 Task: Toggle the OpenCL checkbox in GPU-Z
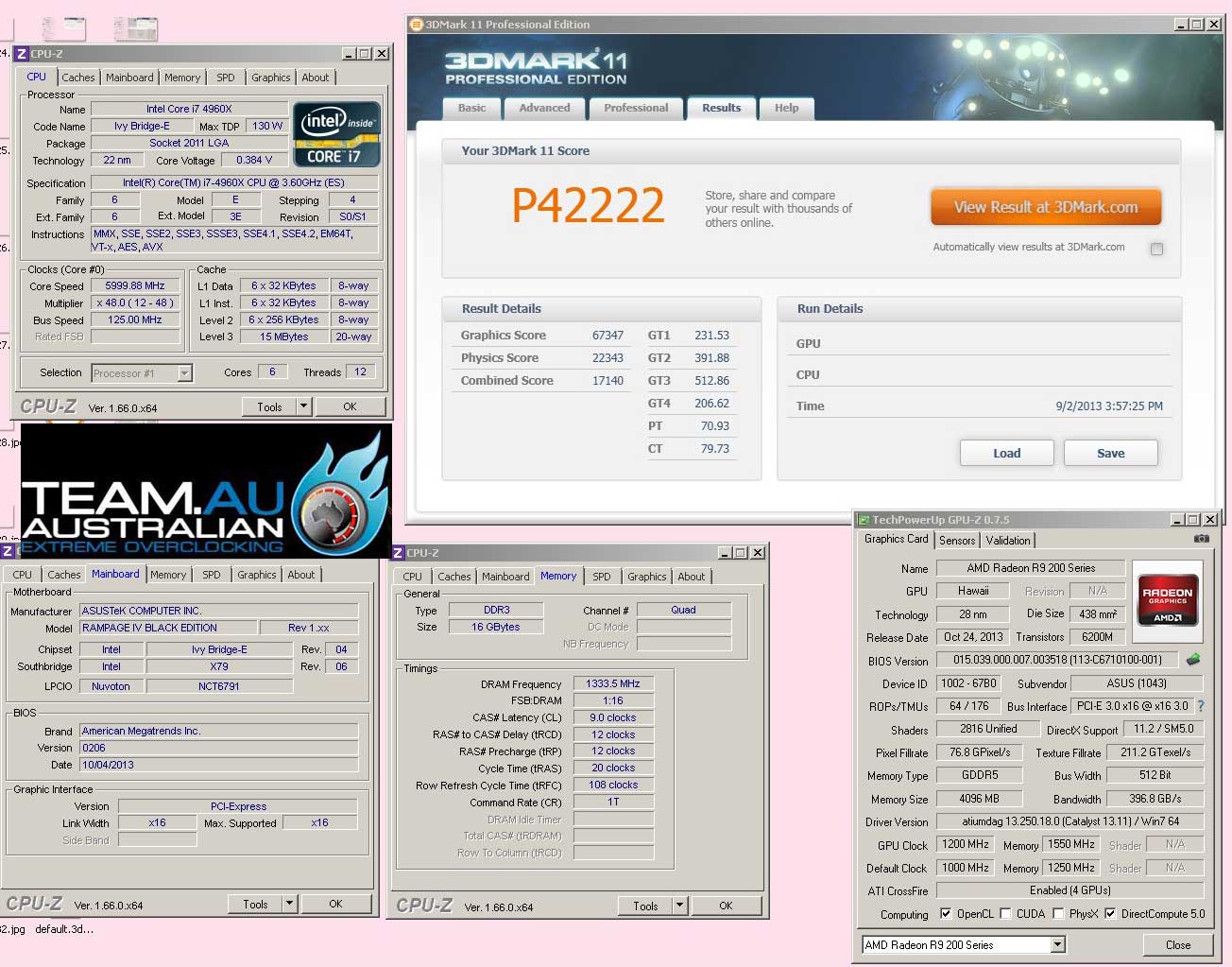tap(946, 913)
